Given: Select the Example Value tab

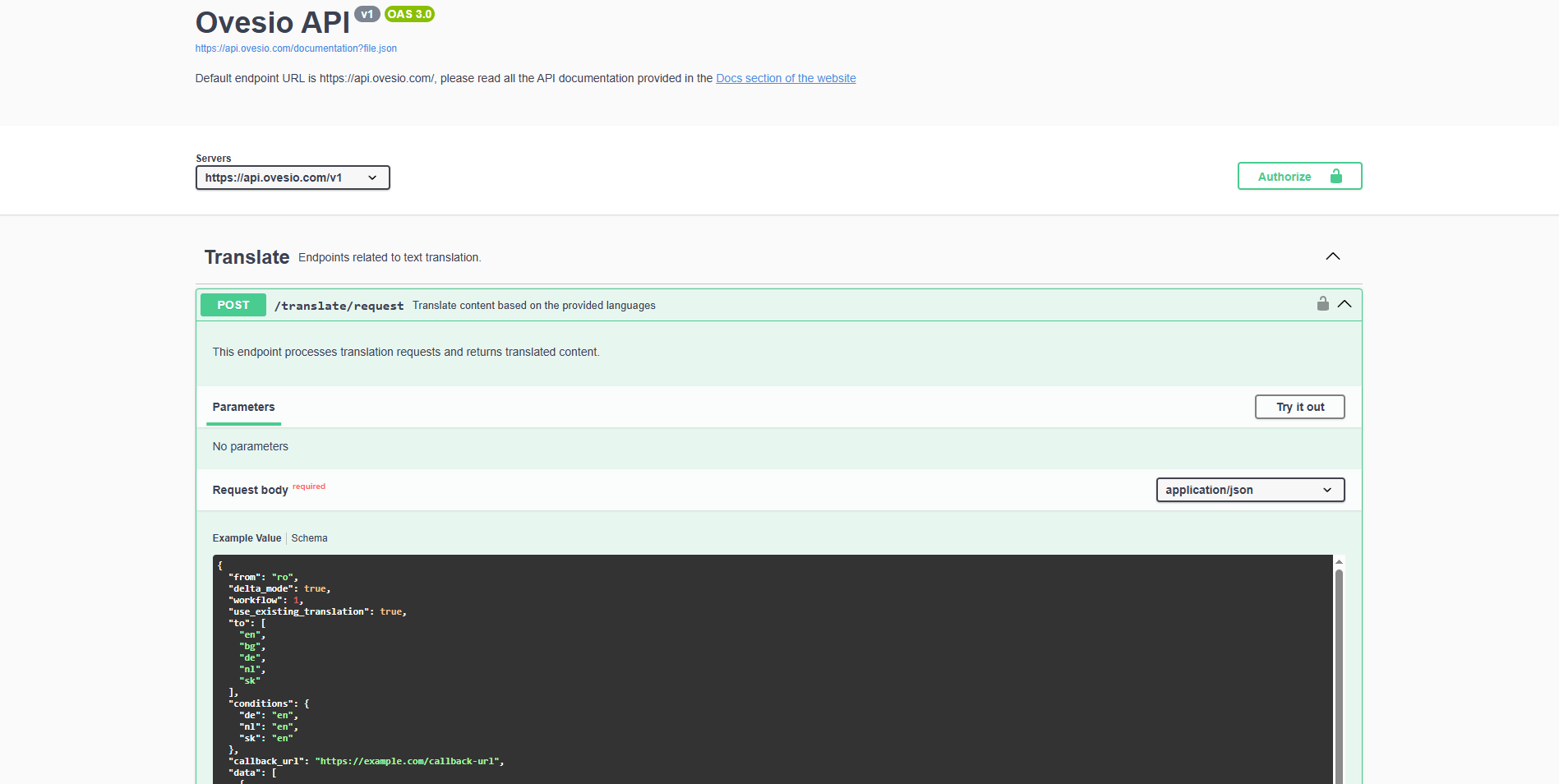Looking at the screenshot, I should click(247, 538).
